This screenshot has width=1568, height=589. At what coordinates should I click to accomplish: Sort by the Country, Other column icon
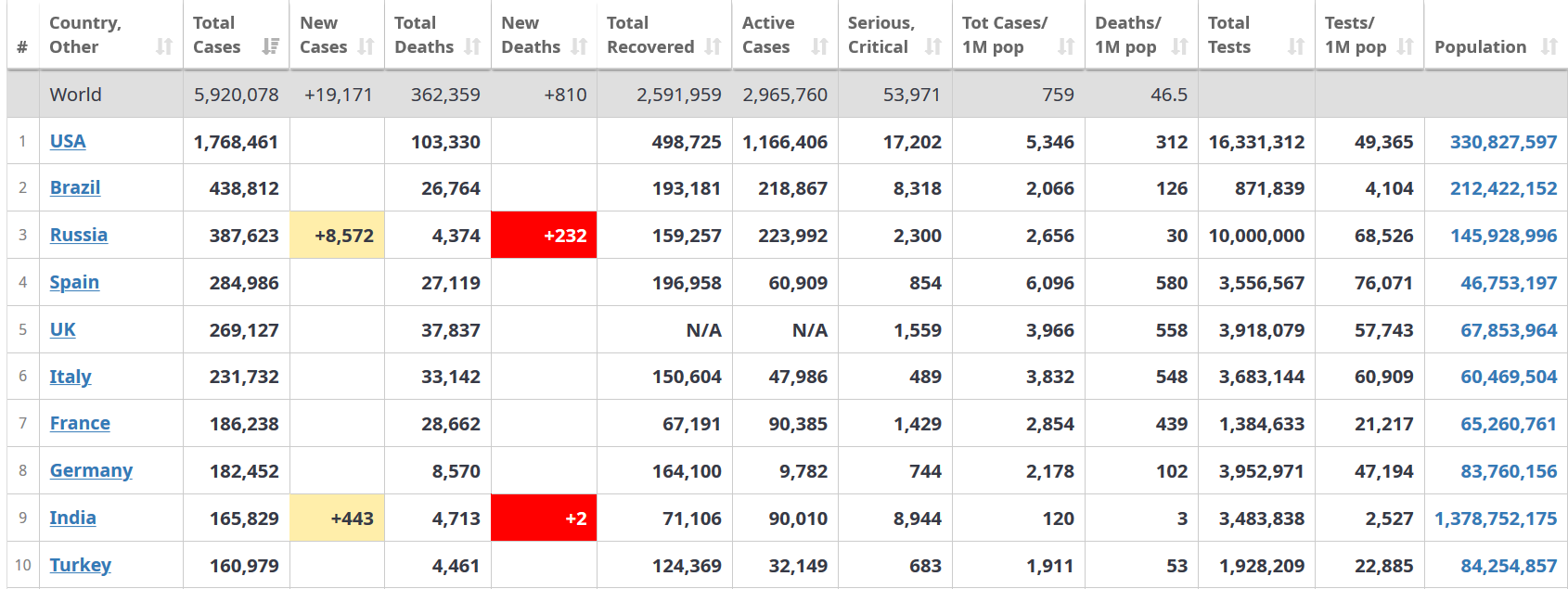(x=164, y=46)
